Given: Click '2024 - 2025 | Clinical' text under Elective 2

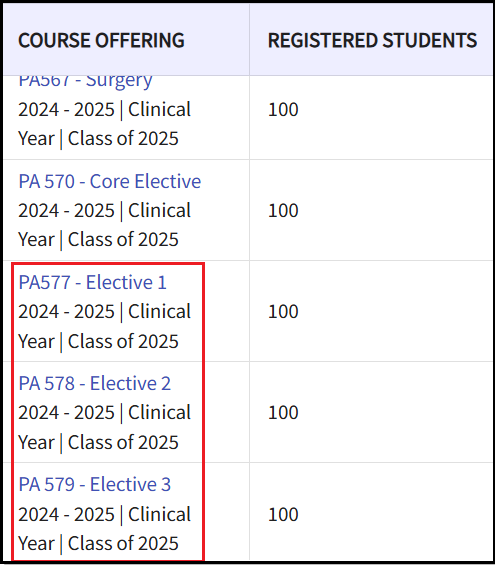Looking at the screenshot, I should coord(104,412).
